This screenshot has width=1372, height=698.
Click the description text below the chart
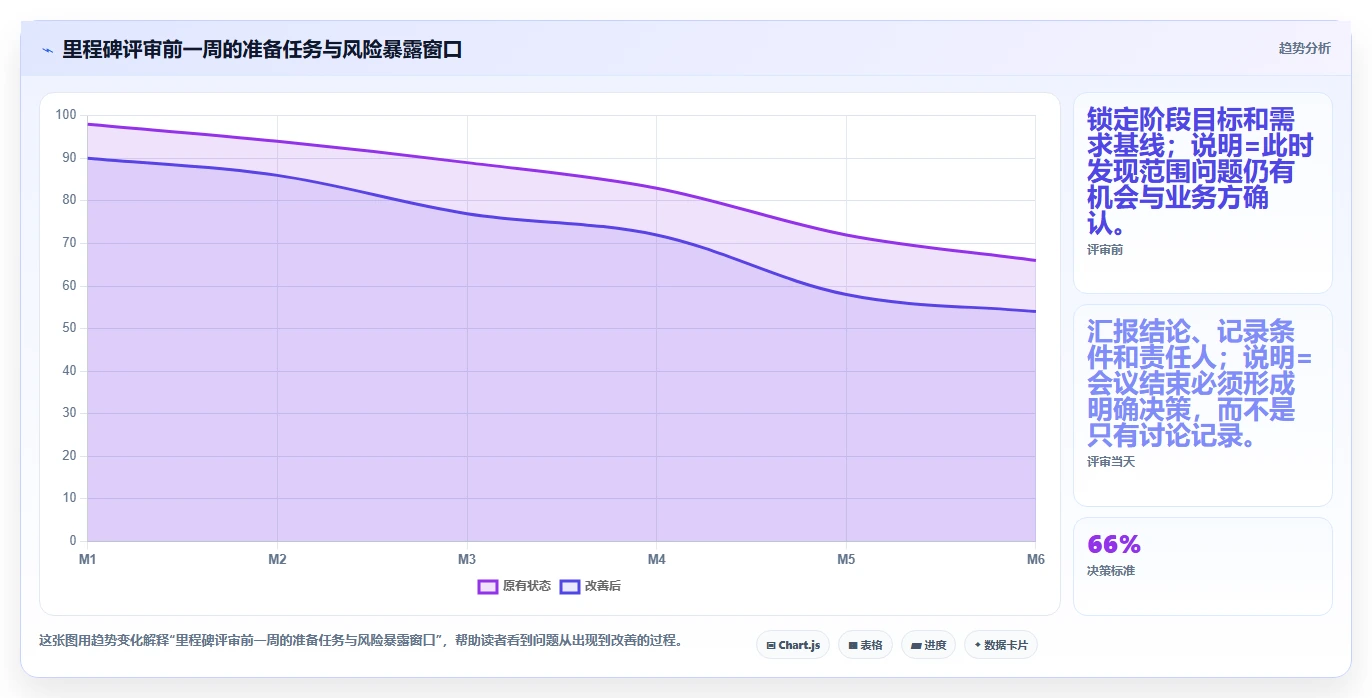coord(361,641)
